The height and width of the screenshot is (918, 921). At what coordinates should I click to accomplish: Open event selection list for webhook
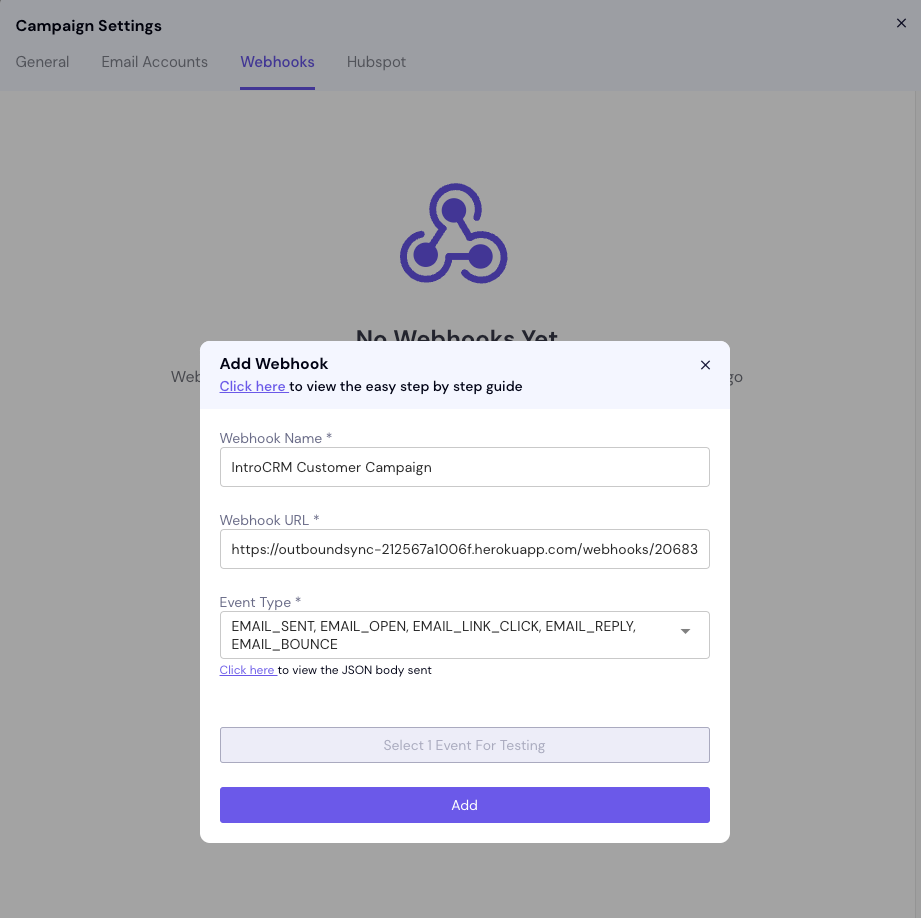click(465, 634)
